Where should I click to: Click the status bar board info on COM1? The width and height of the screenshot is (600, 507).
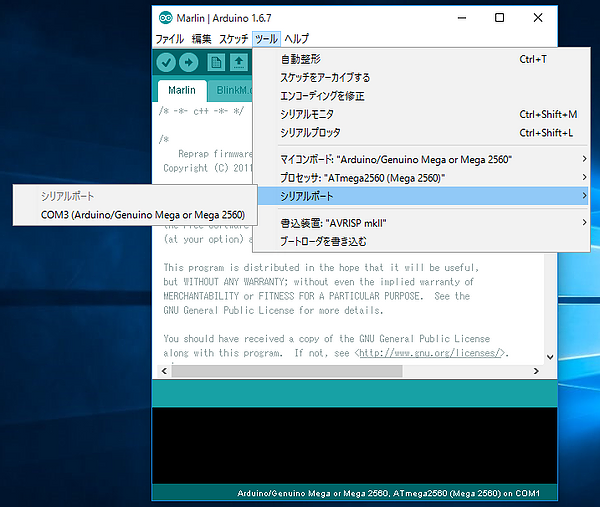388,493
